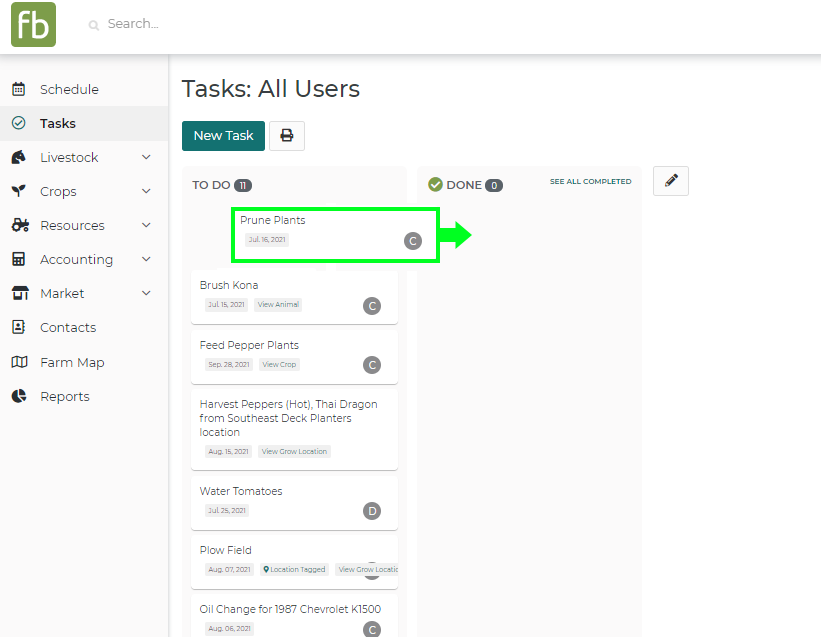Click View Grow Location on Harvest Peppers
Screen dimensions: 821x637
pyautogui.click(x=294, y=452)
